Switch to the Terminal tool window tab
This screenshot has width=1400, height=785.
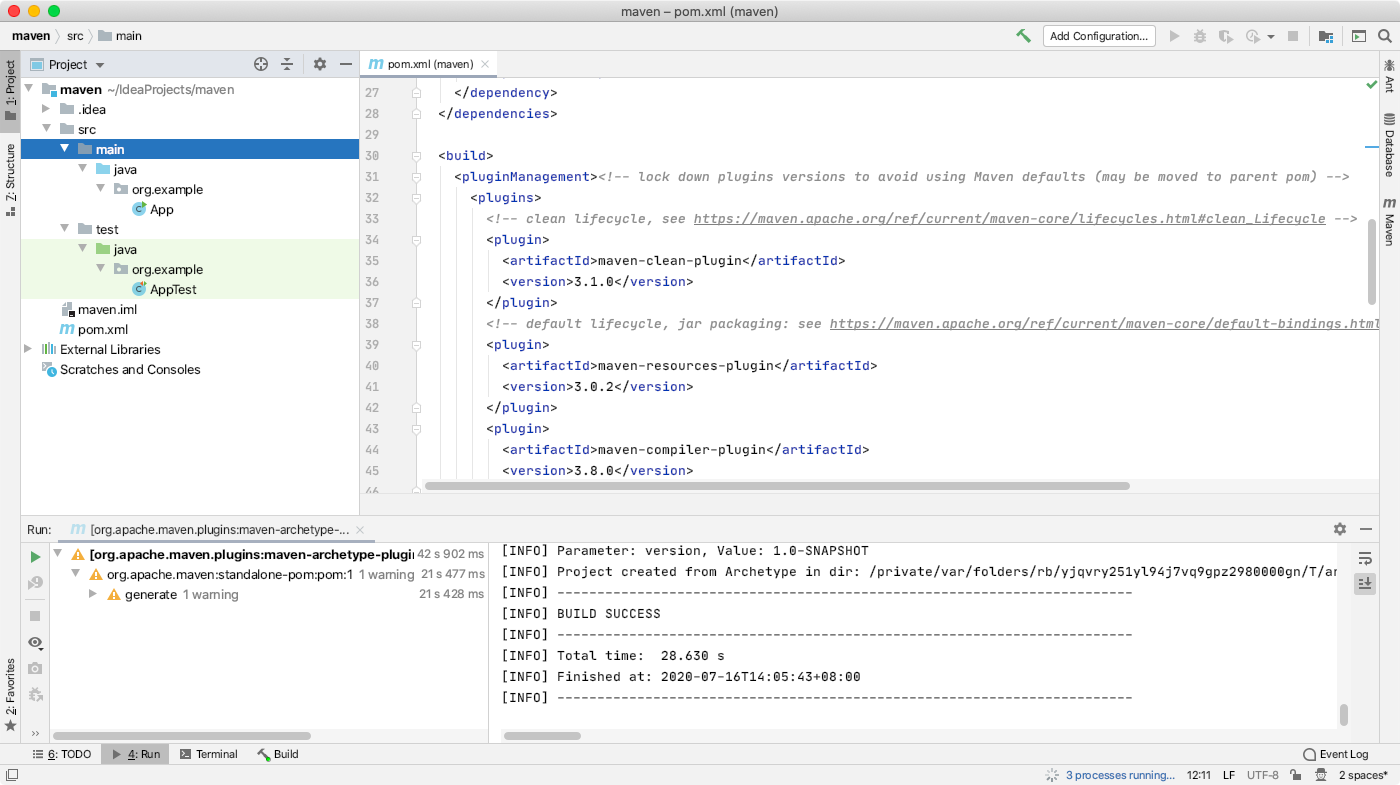click(208, 754)
